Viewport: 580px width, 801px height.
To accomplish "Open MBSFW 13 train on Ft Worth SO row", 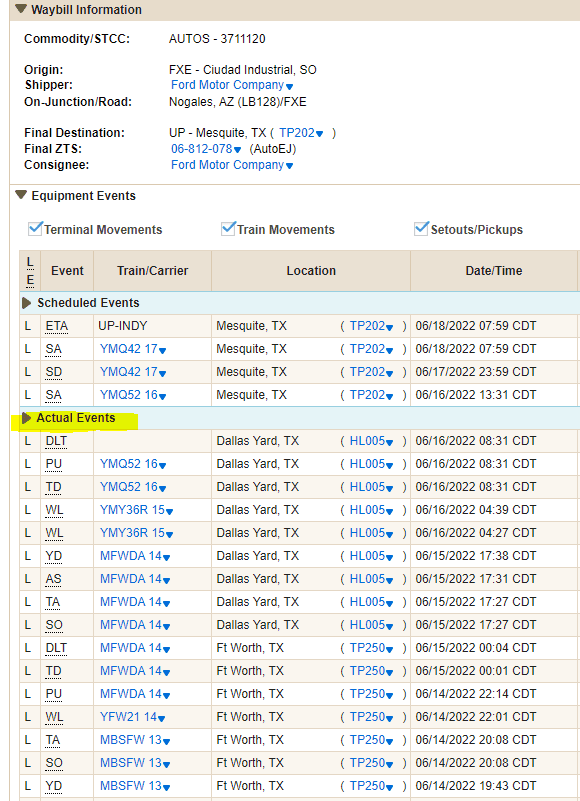I will 135,763.
